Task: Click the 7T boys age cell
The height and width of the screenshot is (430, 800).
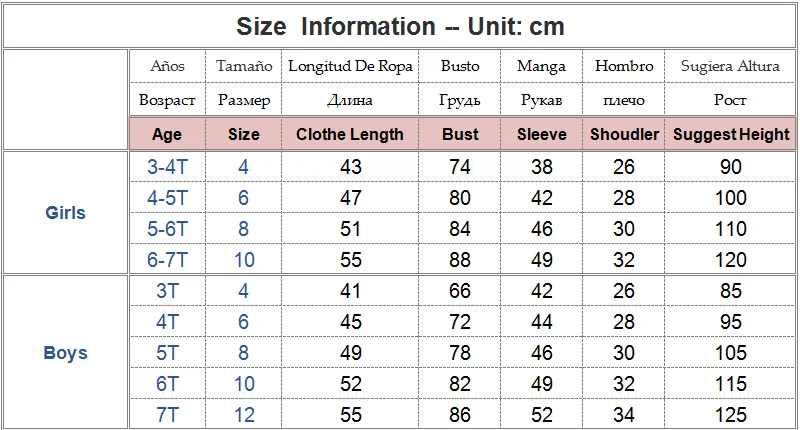Action: point(167,415)
